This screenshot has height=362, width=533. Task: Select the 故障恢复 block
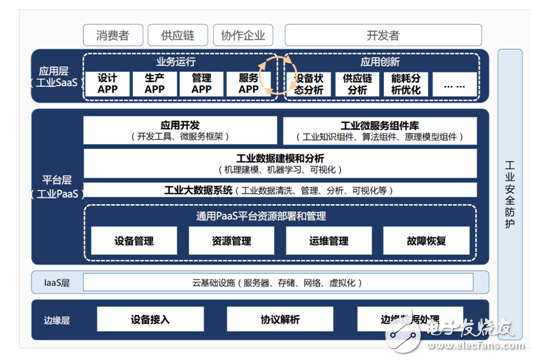coord(426,241)
